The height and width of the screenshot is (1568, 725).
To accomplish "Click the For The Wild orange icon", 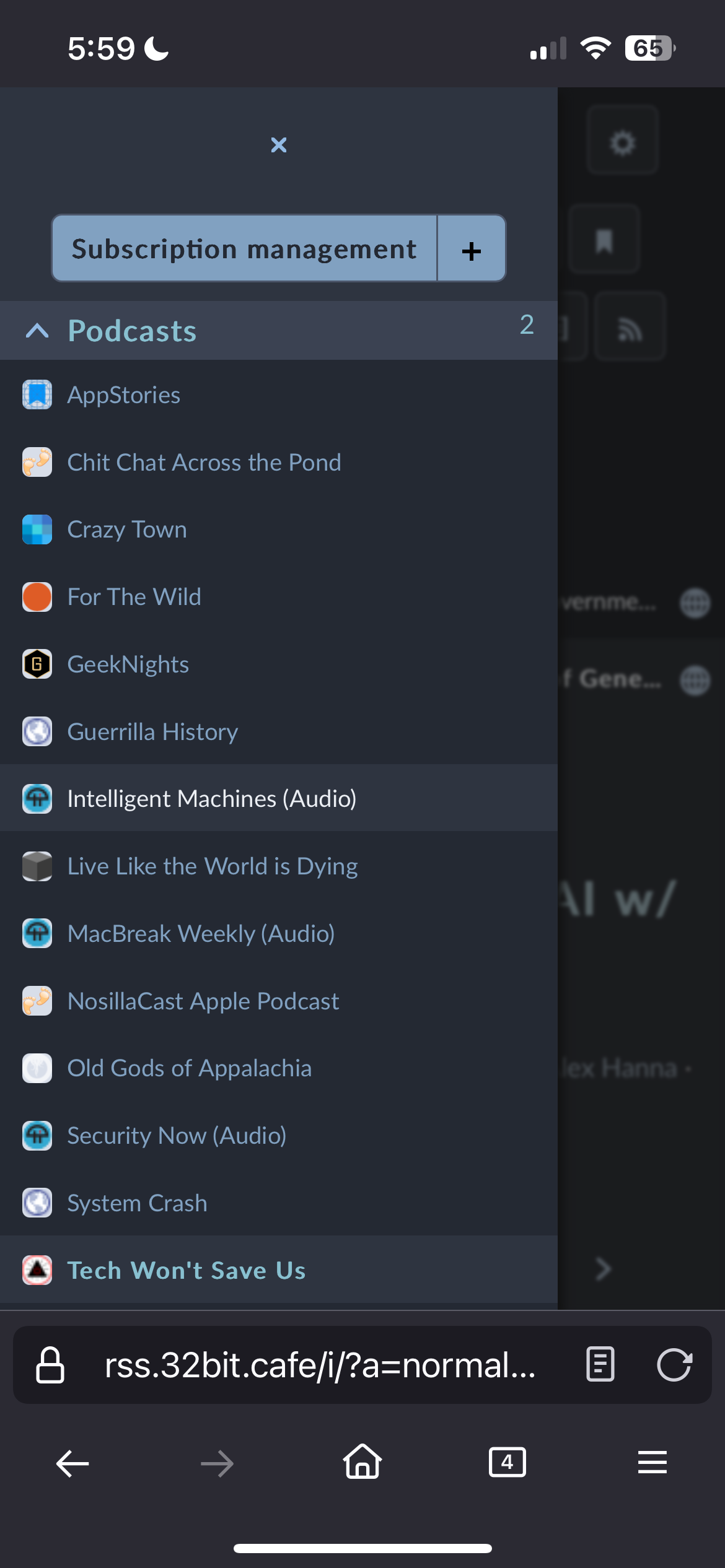I will [37, 596].
